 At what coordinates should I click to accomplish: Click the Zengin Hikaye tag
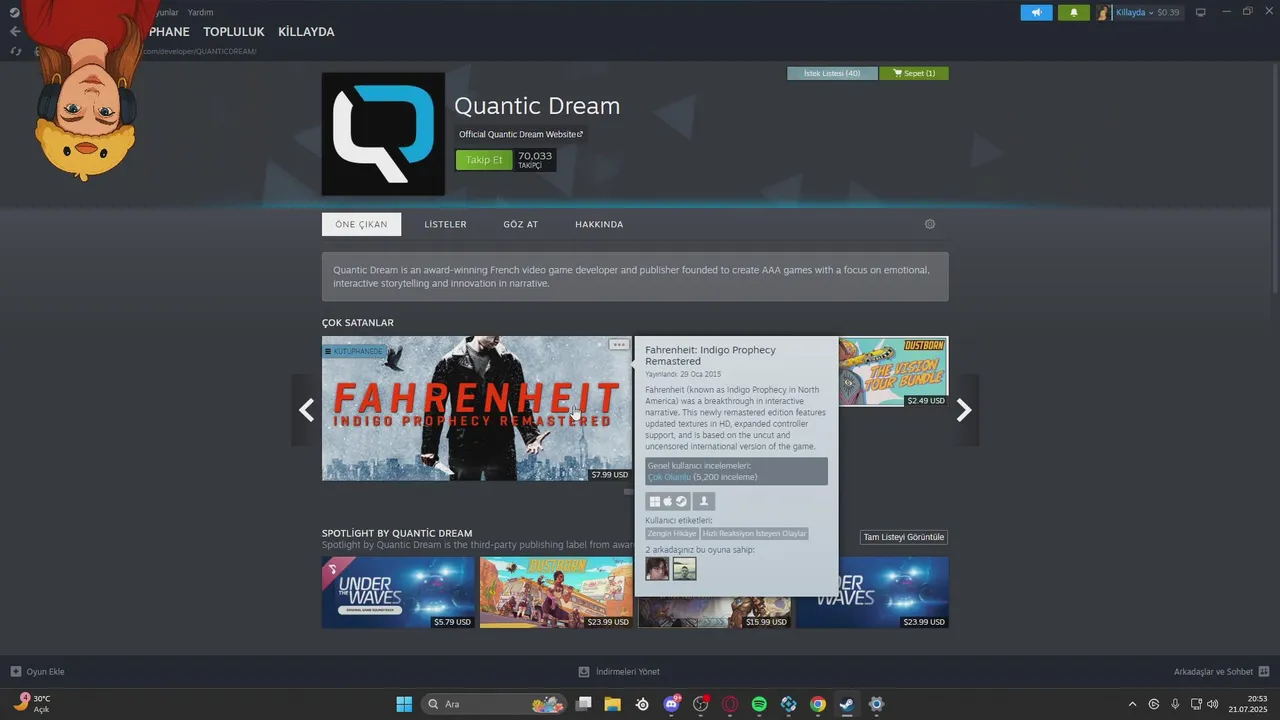tap(672, 534)
